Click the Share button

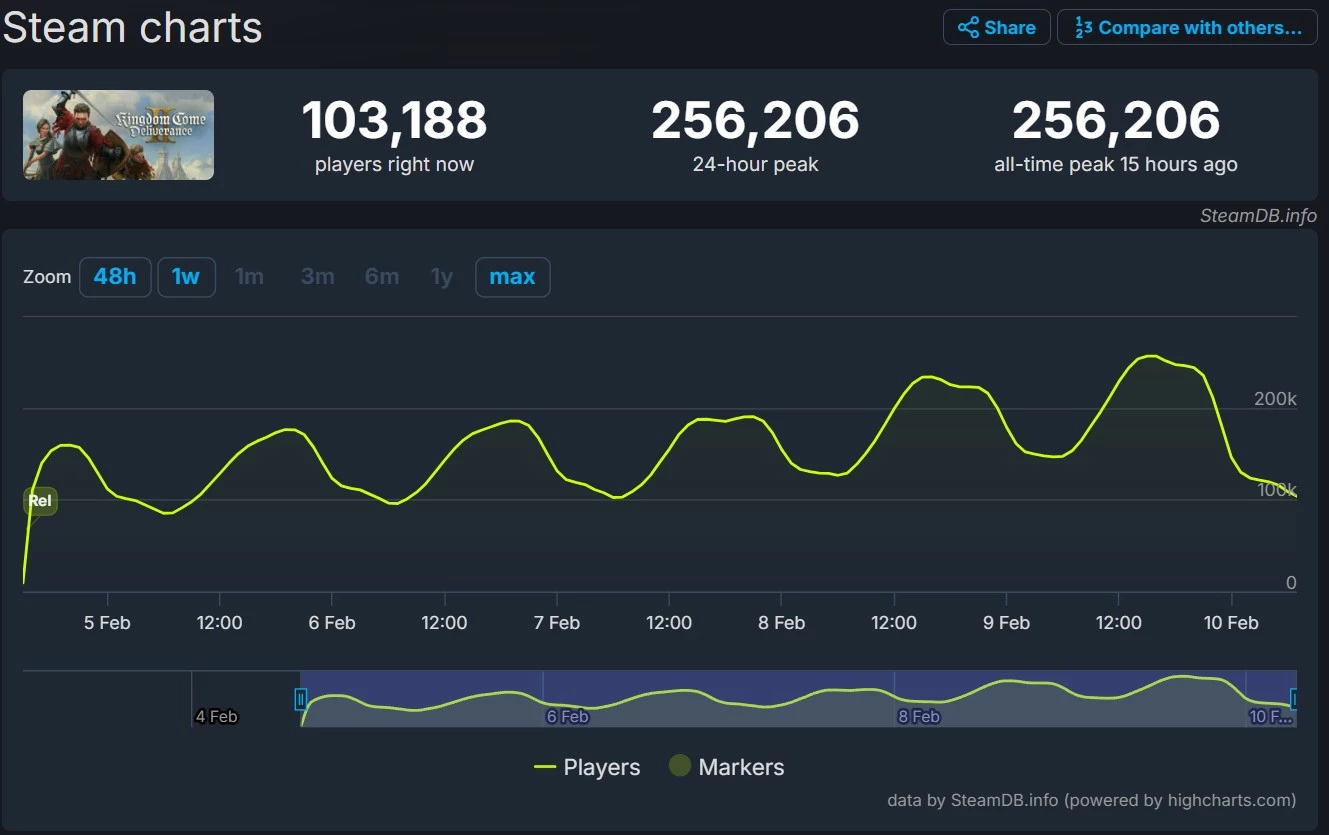996,27
